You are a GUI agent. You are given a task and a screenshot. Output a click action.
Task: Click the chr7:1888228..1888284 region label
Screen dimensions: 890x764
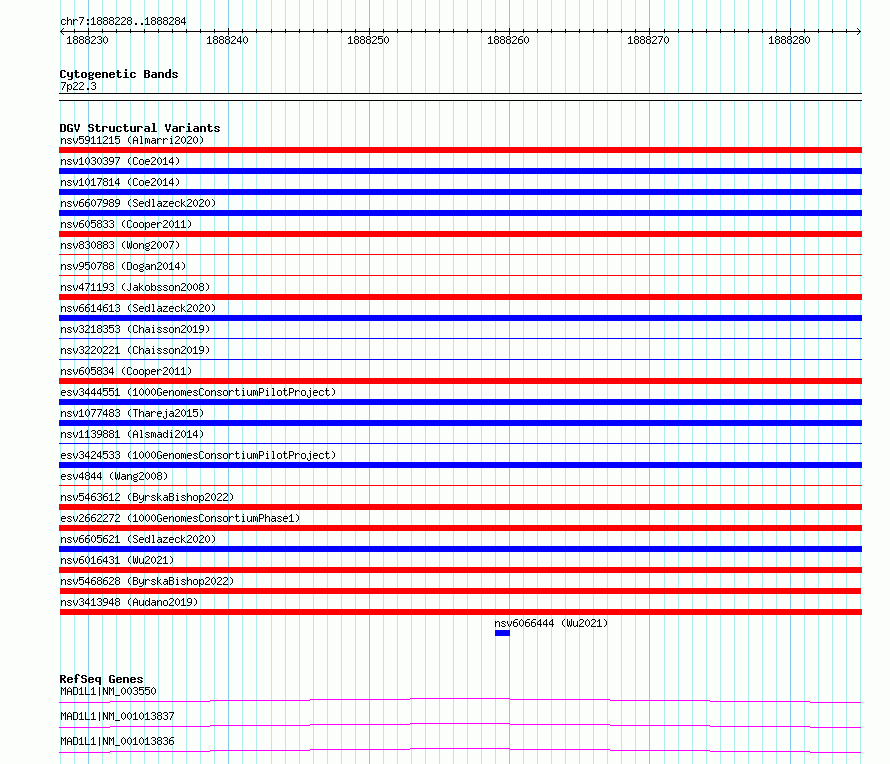(123, 21)
